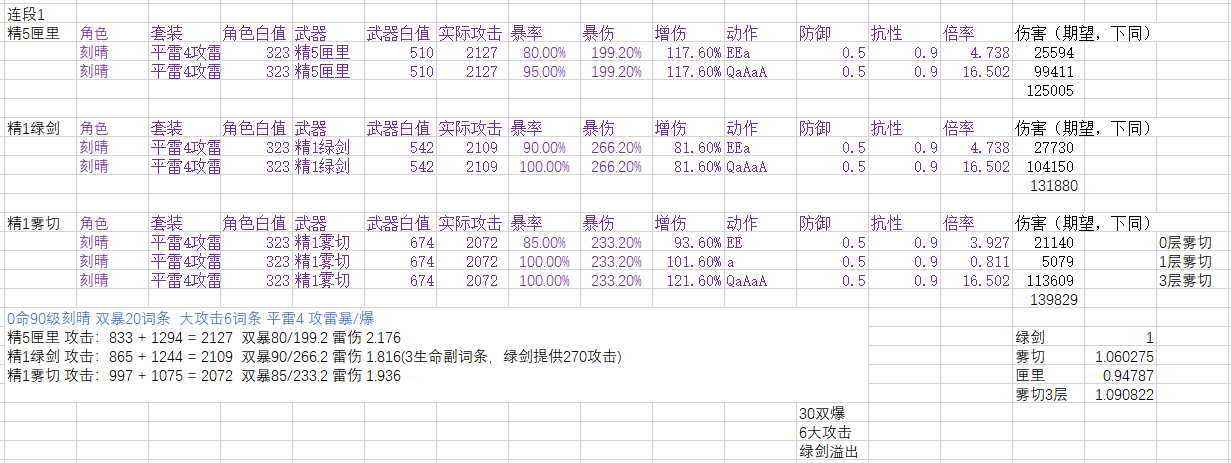Click the total damage value 139829
Image resolution: width=1231 pixels, height=463 pixels.
[x=1051, y=300]
